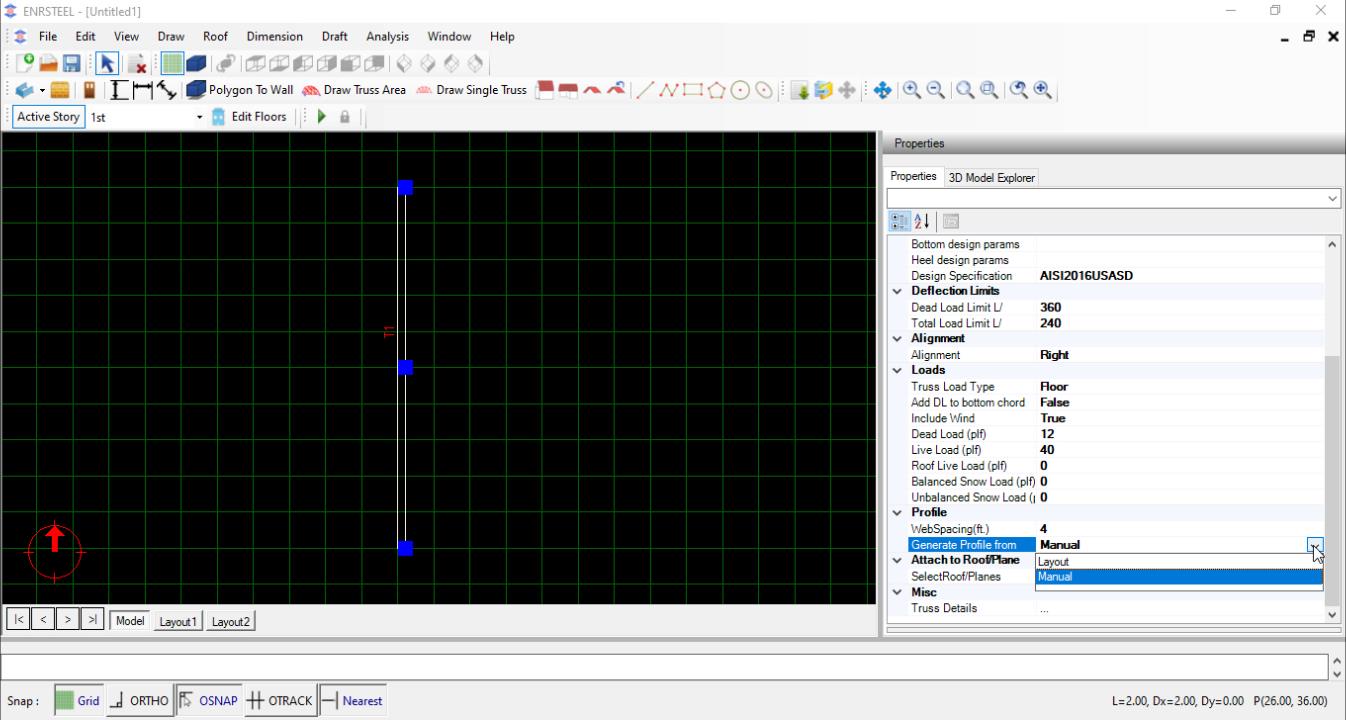Screen dimensions: 1346x720
Task: Click the green Run analysis arrow
Action: [322, 117]
